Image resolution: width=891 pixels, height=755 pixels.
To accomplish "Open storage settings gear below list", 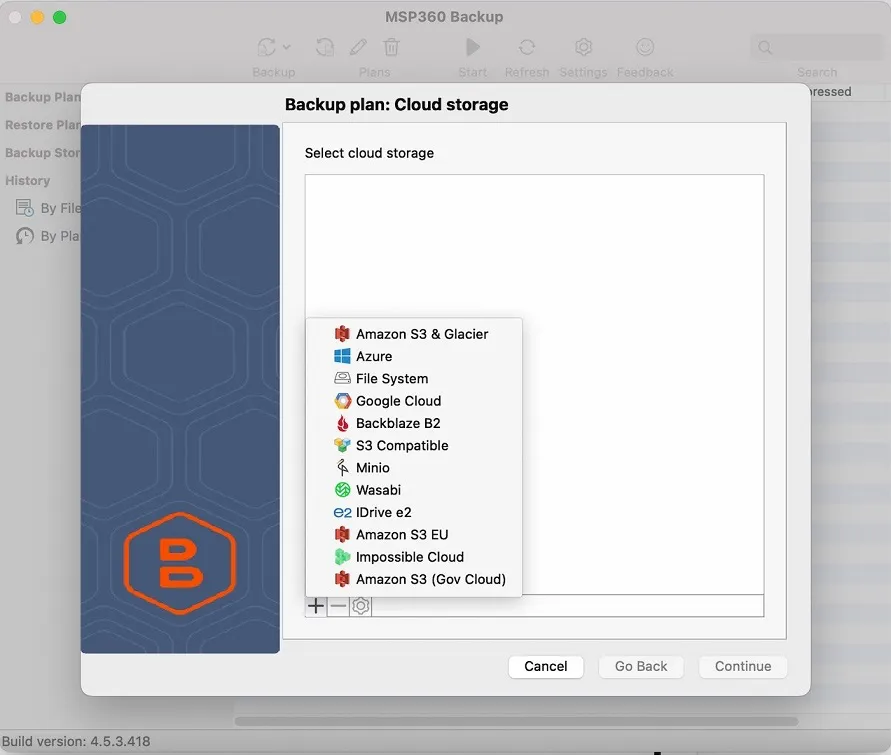I will [x=360, y=606].
